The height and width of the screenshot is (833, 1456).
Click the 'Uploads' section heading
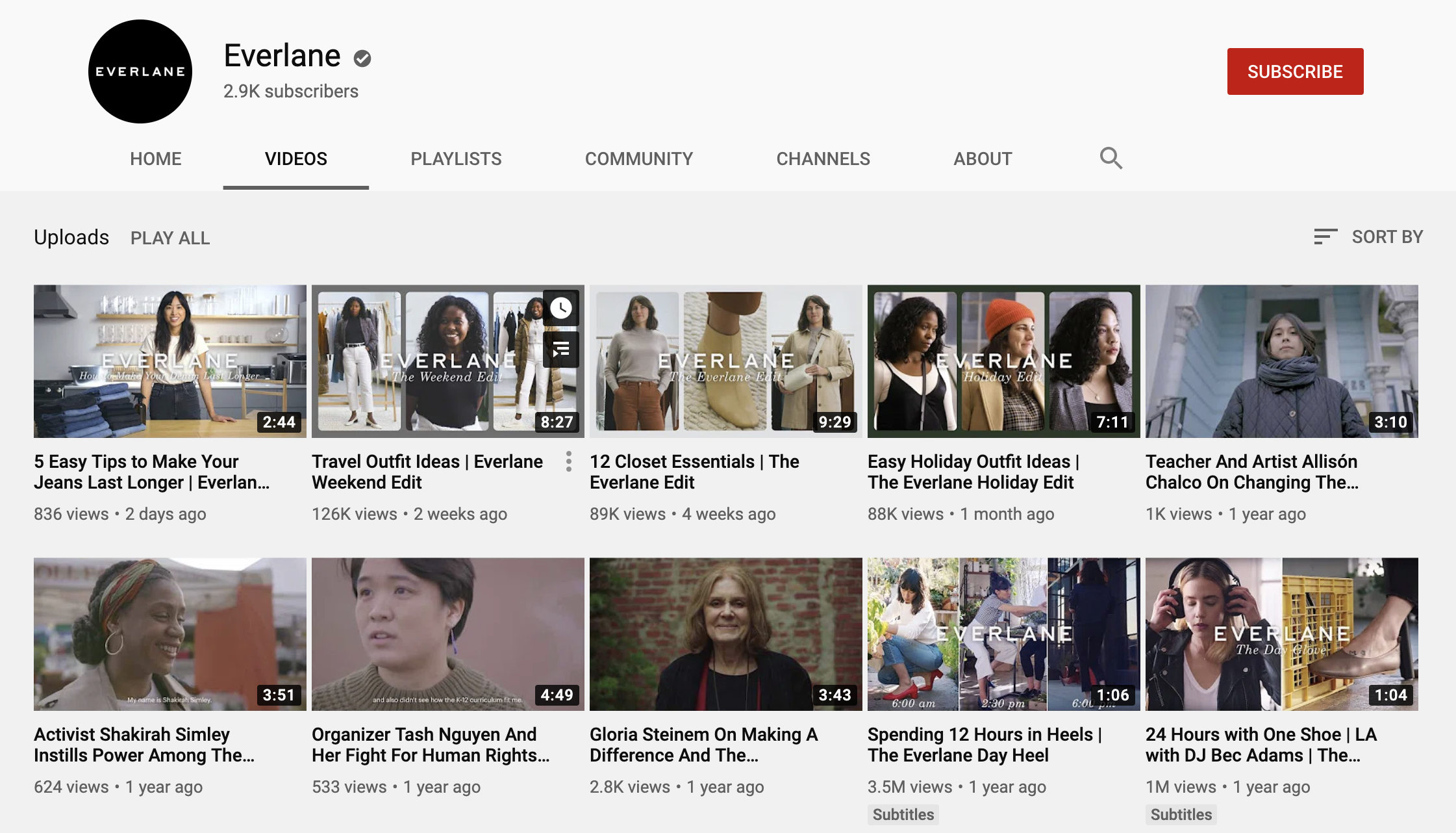click(71, 237)
